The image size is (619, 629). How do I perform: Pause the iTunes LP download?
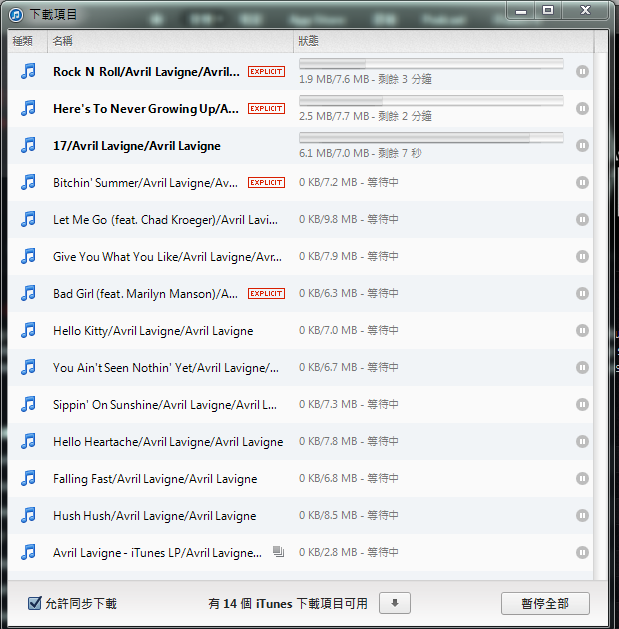[x=582, y=552]
